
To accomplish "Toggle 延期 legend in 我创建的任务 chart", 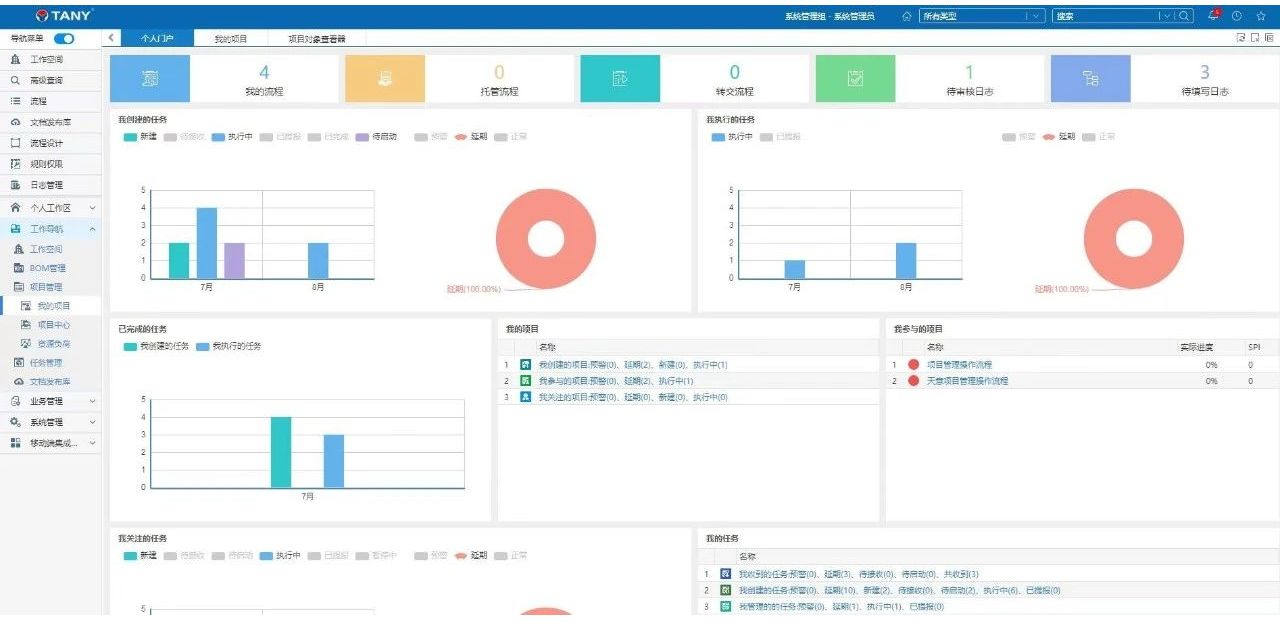I will tap(471, 136).
